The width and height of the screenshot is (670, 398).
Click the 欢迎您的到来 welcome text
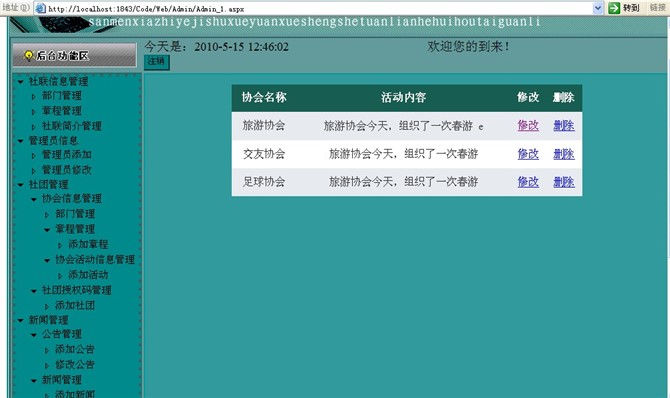coord(468,47)
